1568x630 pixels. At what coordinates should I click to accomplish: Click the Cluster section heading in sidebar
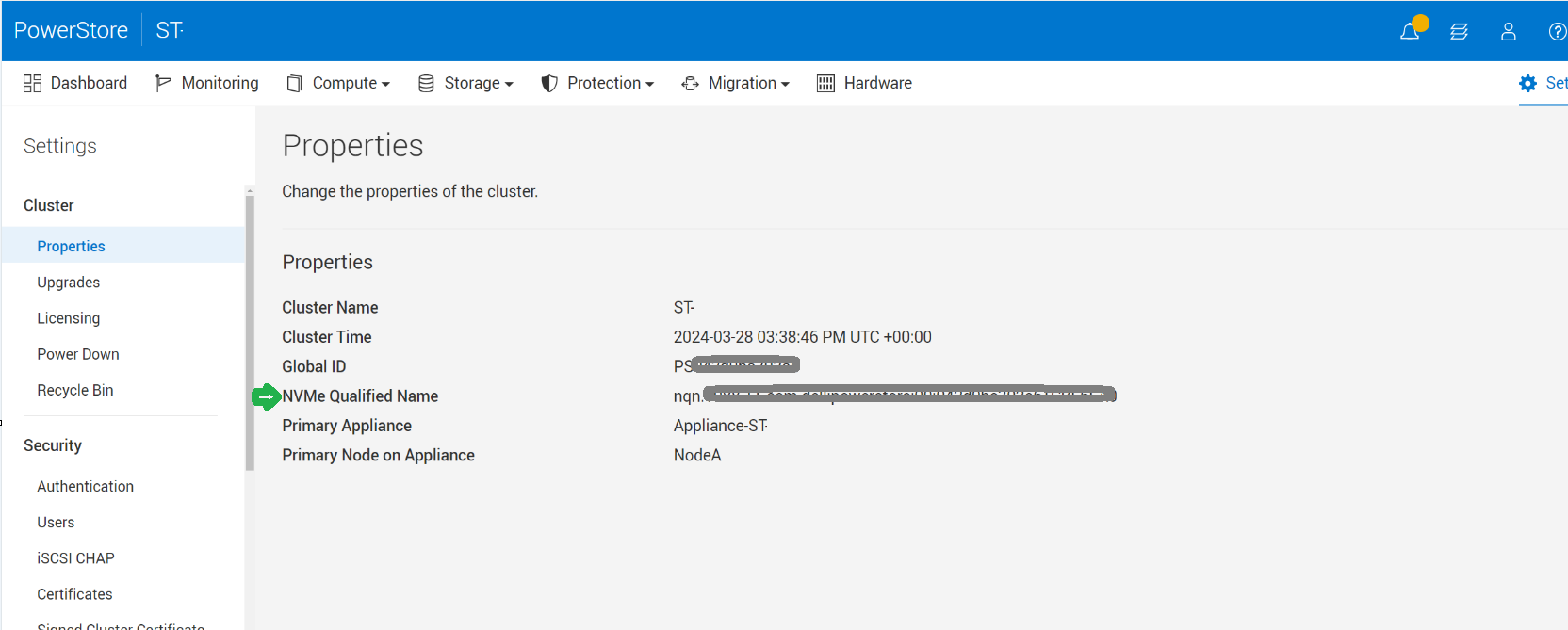pos(48,205)
